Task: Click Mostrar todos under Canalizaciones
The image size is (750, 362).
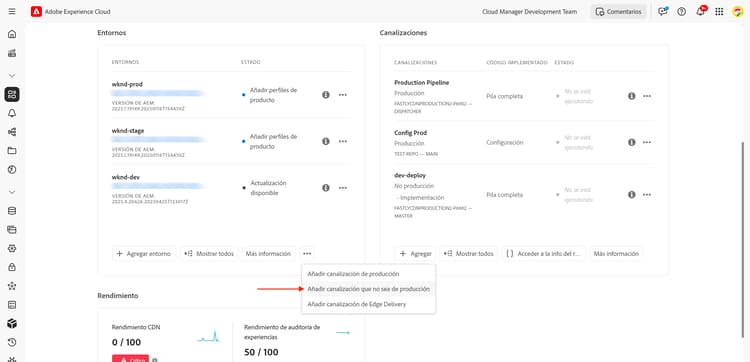Action: 469,253
